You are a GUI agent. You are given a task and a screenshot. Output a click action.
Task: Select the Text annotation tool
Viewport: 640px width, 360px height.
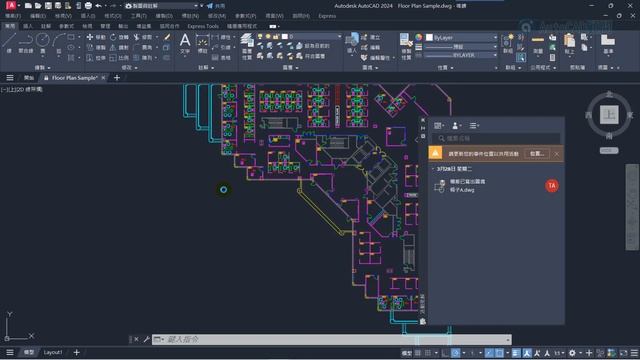[x=185, y=44]
